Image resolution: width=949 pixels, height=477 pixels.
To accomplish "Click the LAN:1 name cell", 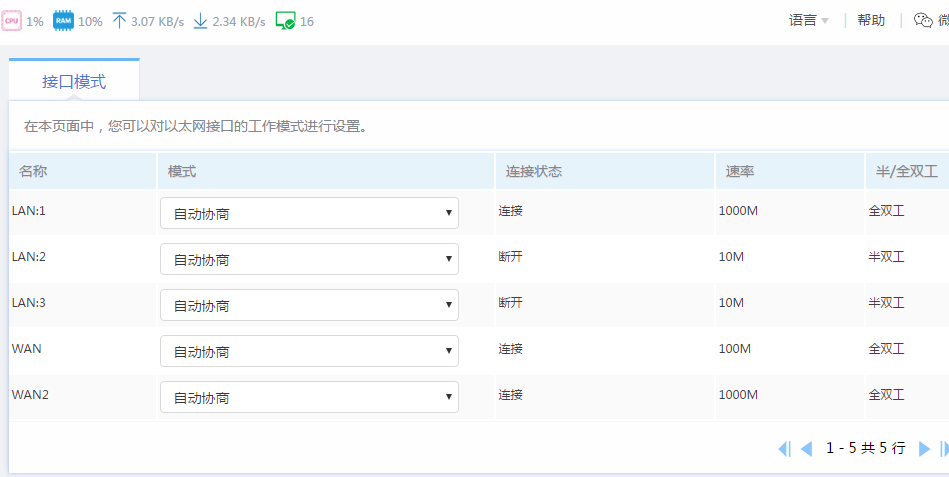I will pyautogui.click(x=28, y=211).
